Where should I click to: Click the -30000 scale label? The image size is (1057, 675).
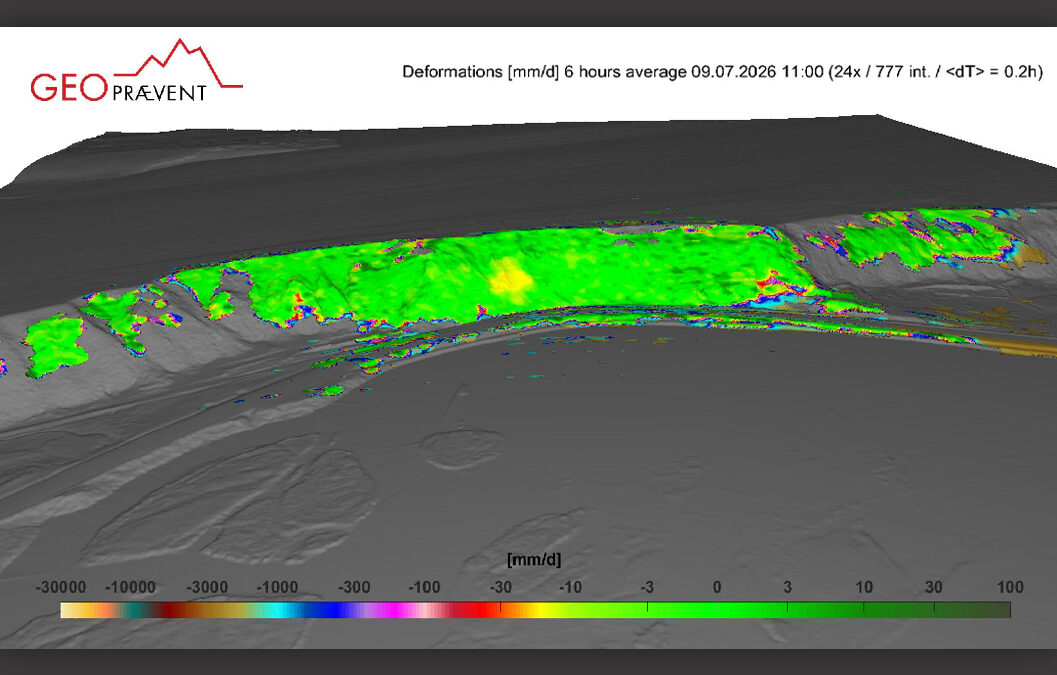(61, 587)
